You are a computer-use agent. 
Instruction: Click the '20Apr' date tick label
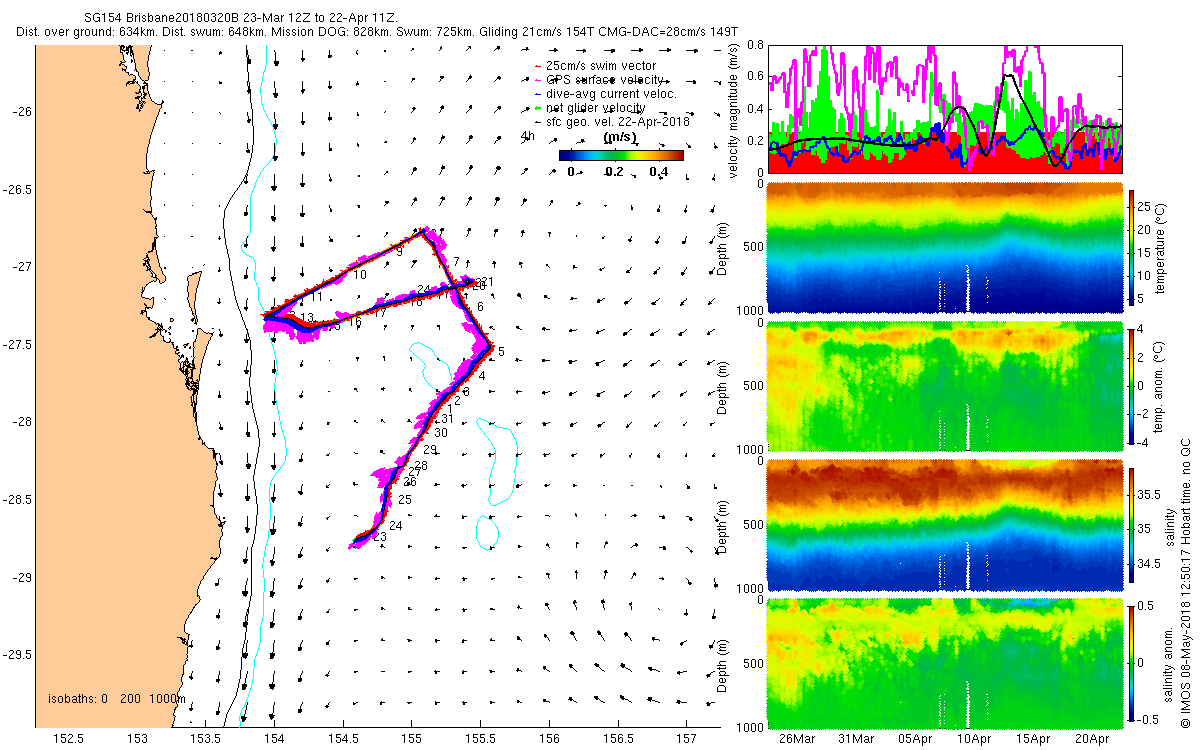click(1092, 739)
